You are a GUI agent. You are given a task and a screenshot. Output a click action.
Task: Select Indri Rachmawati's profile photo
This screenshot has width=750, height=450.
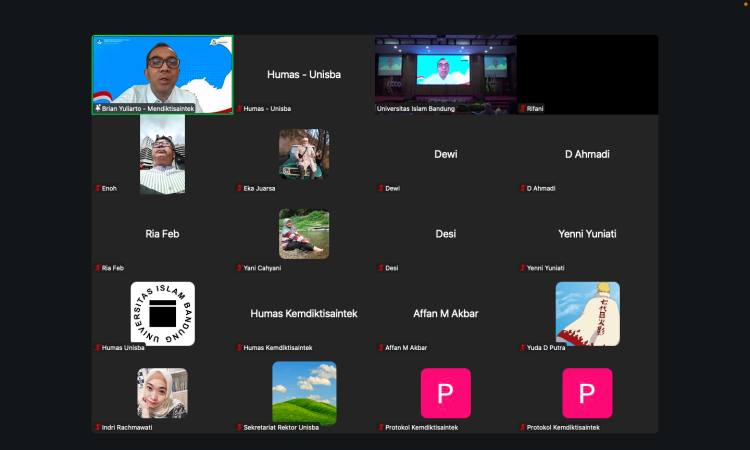(163, 393)
